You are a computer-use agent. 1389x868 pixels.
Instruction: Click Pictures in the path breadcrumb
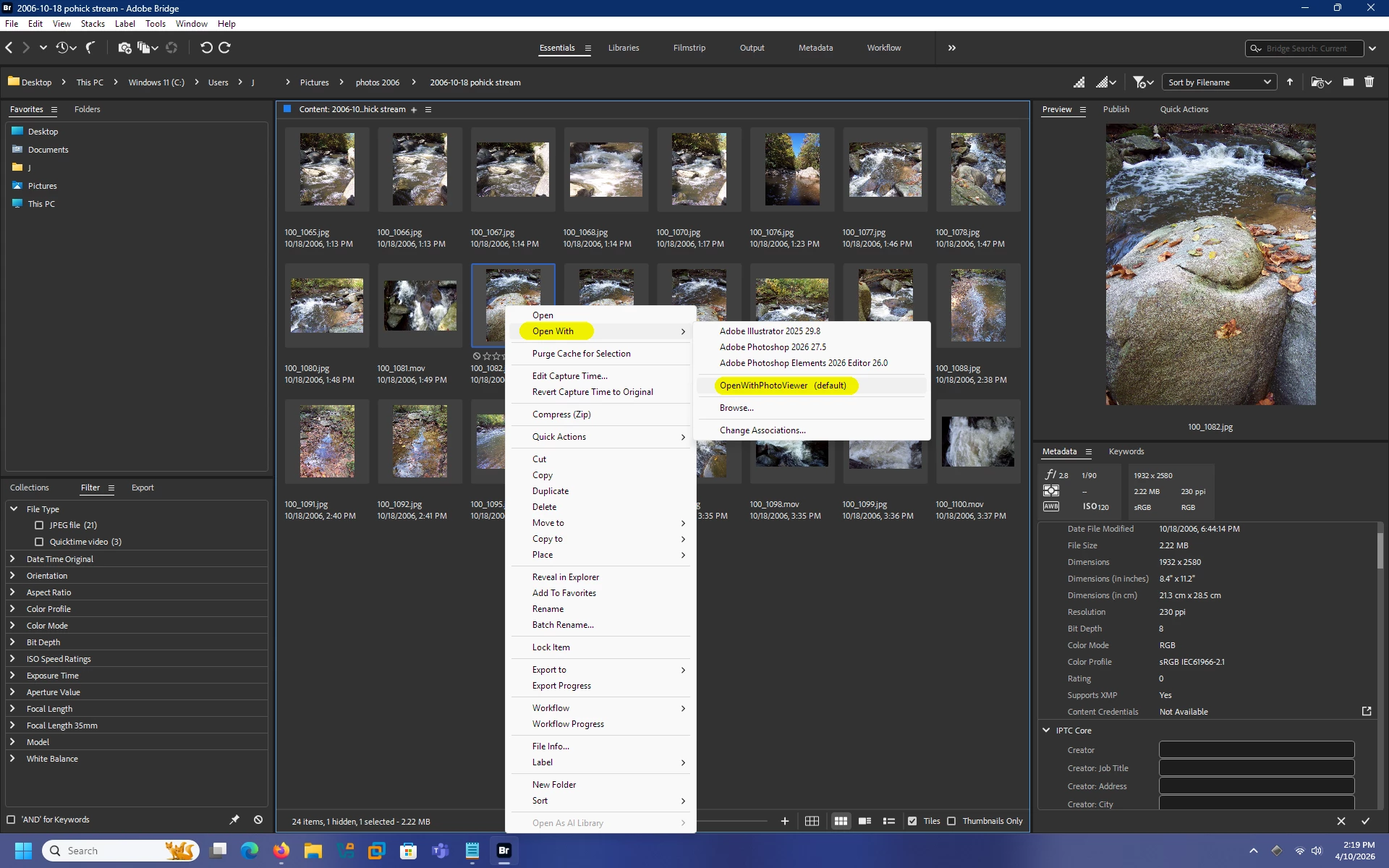(x=314, y=82)
